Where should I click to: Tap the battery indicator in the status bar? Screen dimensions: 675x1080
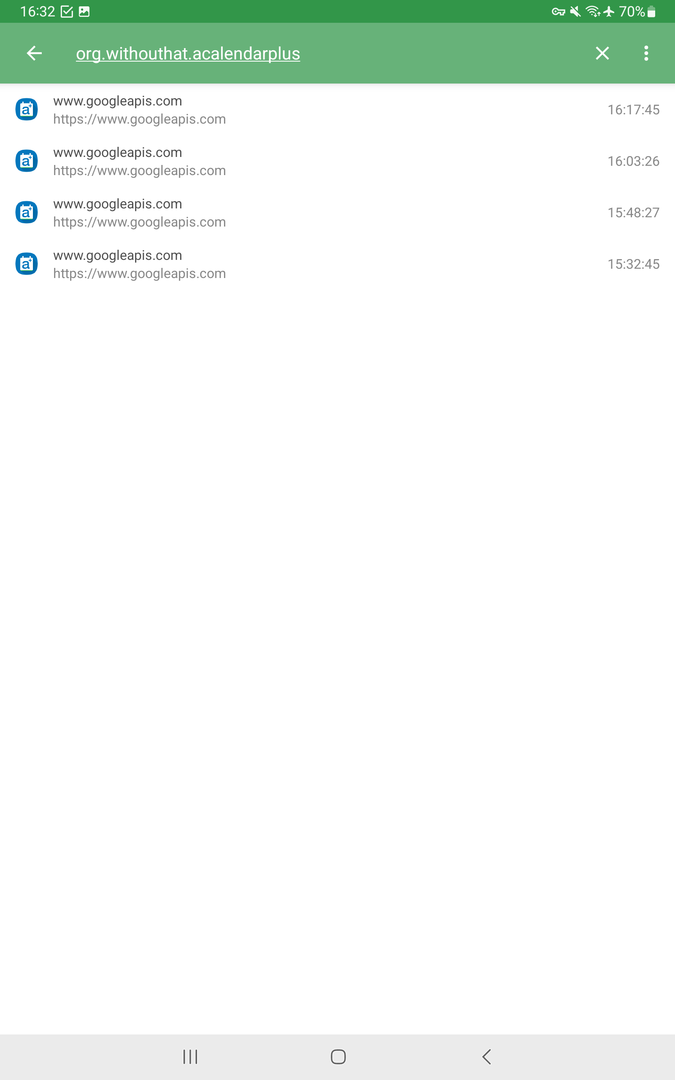(651, 12)
